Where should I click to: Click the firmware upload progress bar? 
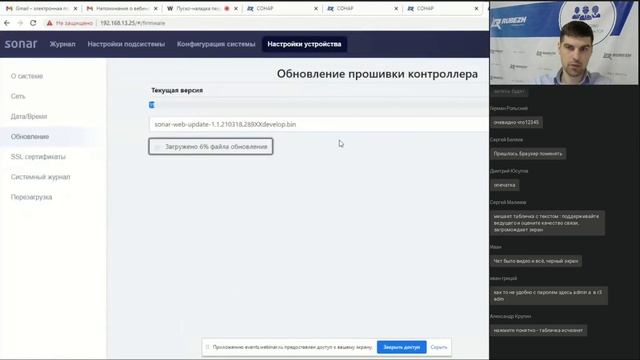pyautogui.click(x=319, y=105)
